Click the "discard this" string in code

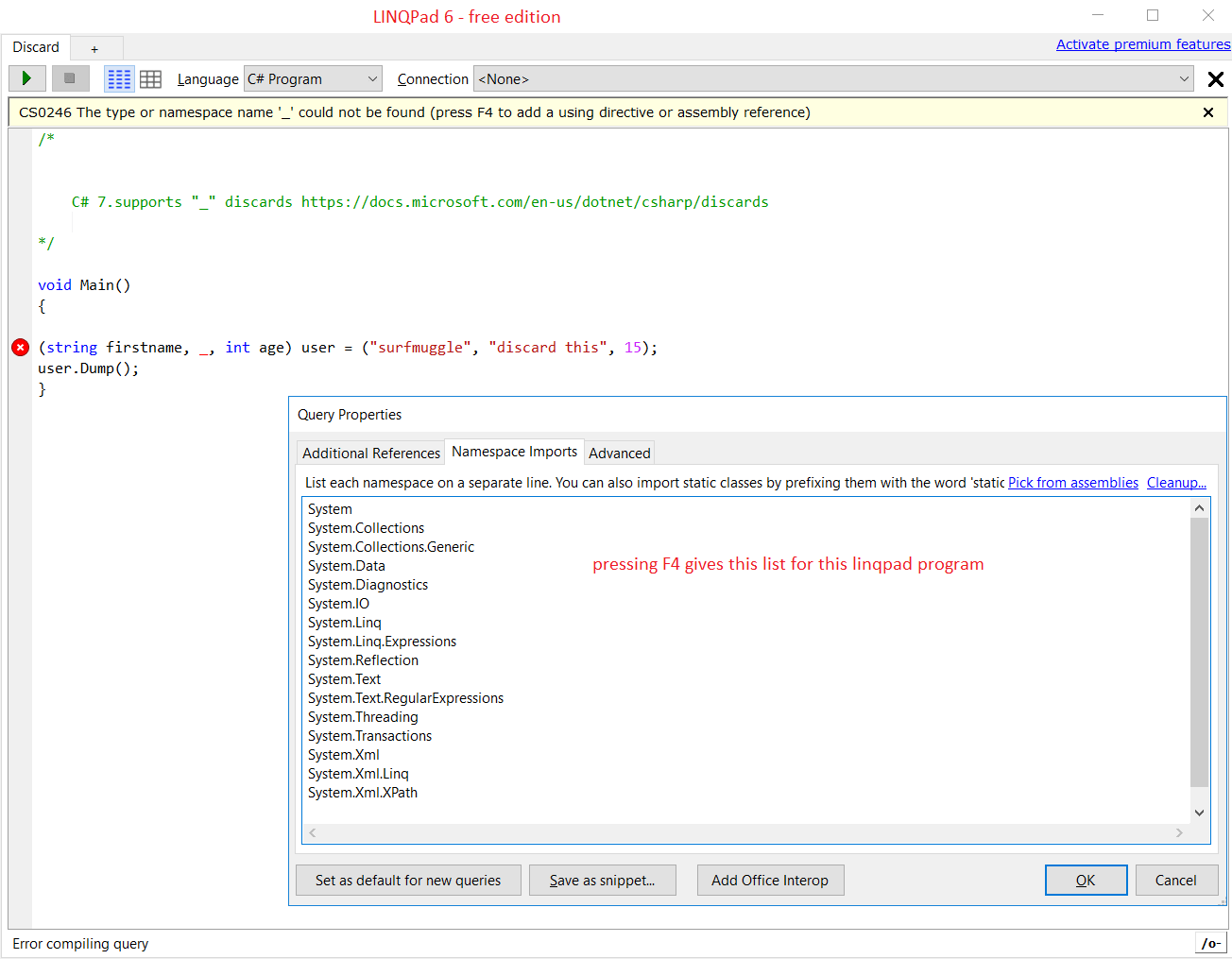548,348
